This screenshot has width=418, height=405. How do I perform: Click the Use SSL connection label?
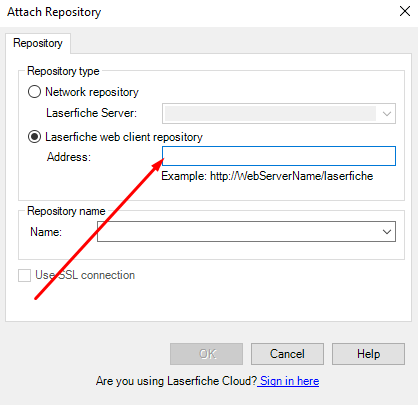point(85,275)
